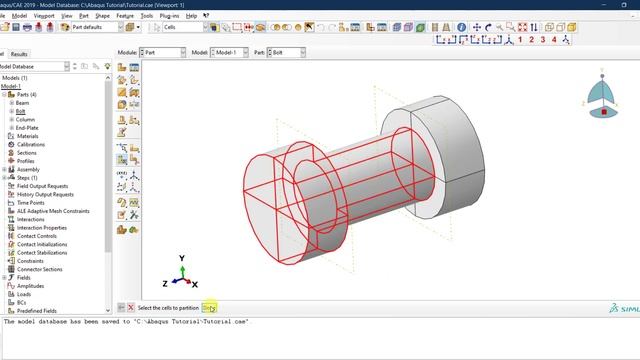
Task: Apply saved view number 3
Action: [543, 40]
